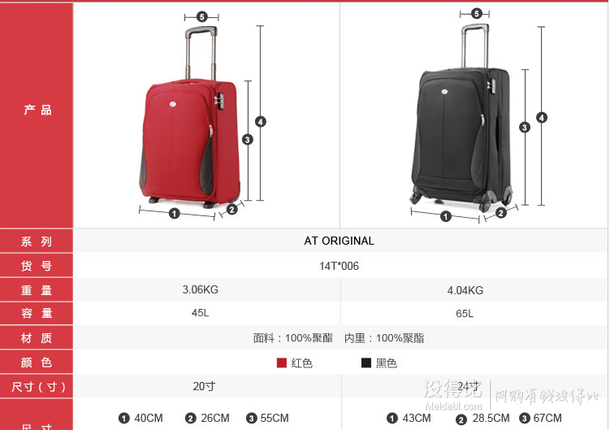Screen dimensions: 610x430
Task: Click marker 1 below black suitcase
Action: click(x=446, y=216)
